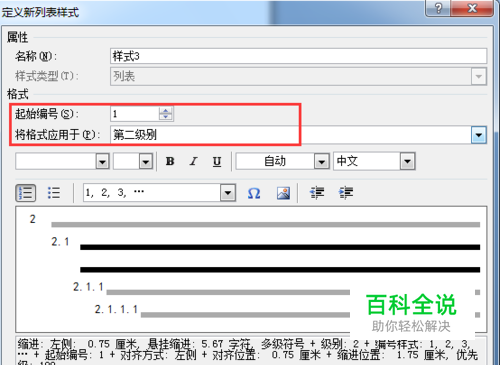Screen dimensions: 500x365
Task: Click the 2.1.1.1 level in the preview
Action: point(116,309)
